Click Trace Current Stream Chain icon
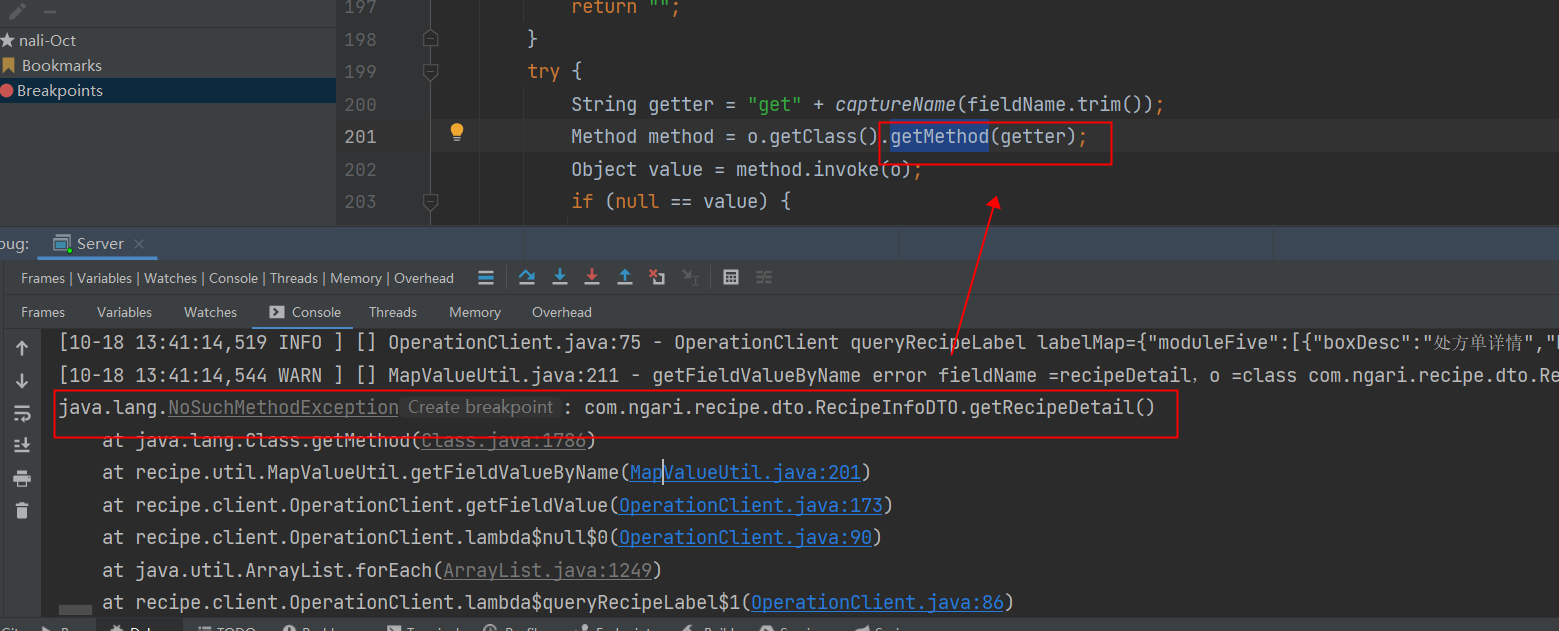Image resolution: width=1559 pixels, height=631 pixels. (764, 278)
